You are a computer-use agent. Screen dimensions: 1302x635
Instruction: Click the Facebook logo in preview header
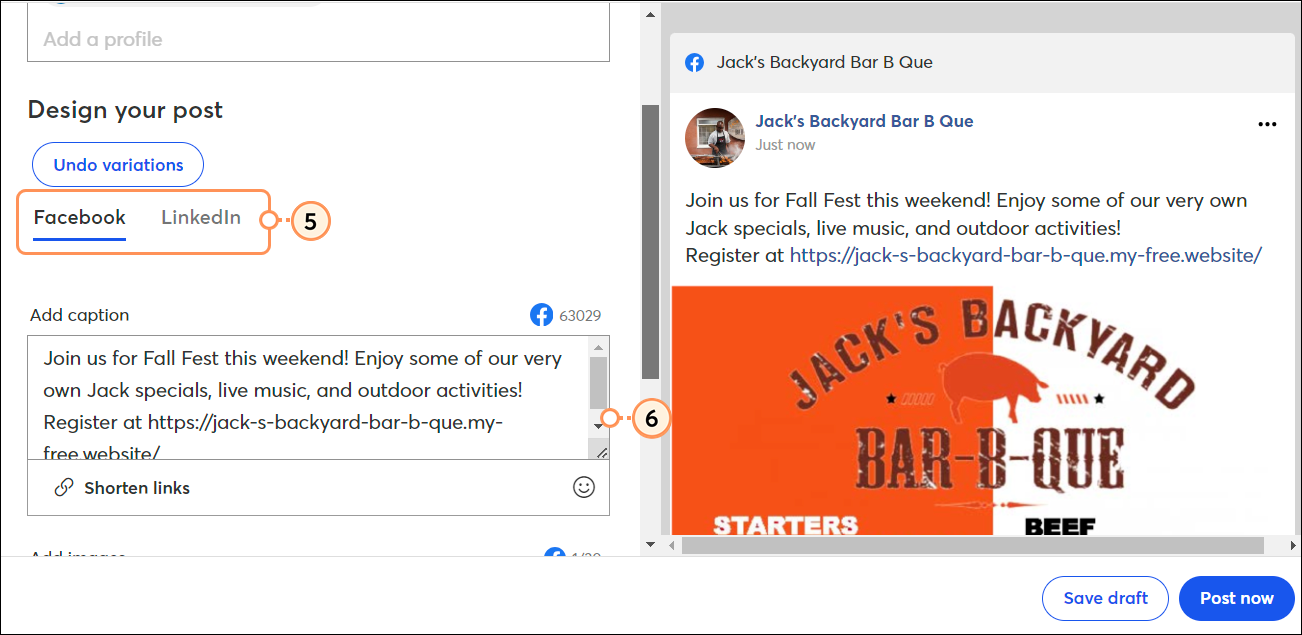694,62
